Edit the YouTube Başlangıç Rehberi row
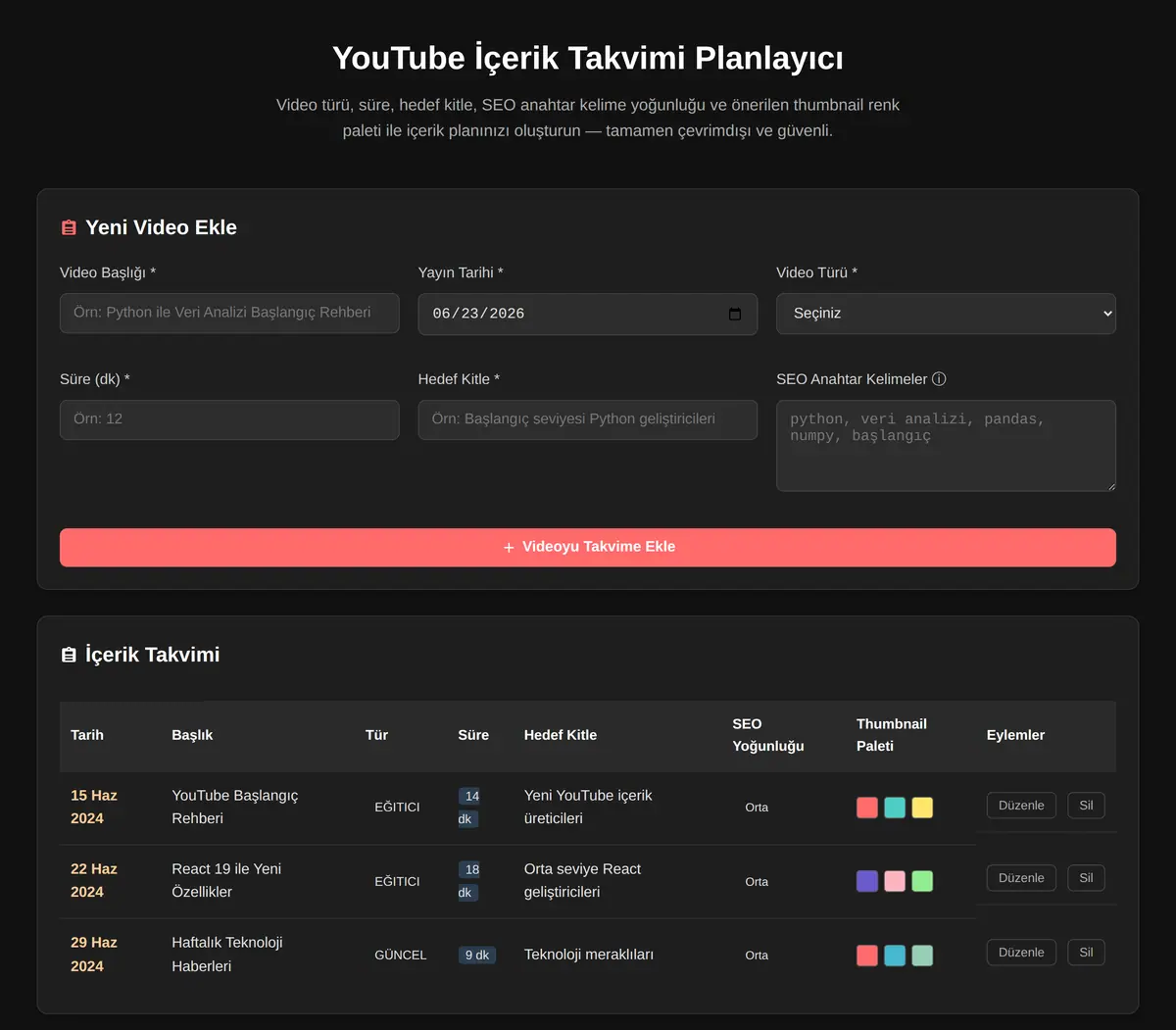The width and height of the screenshot is (1176, 1030). [1021, 806]
